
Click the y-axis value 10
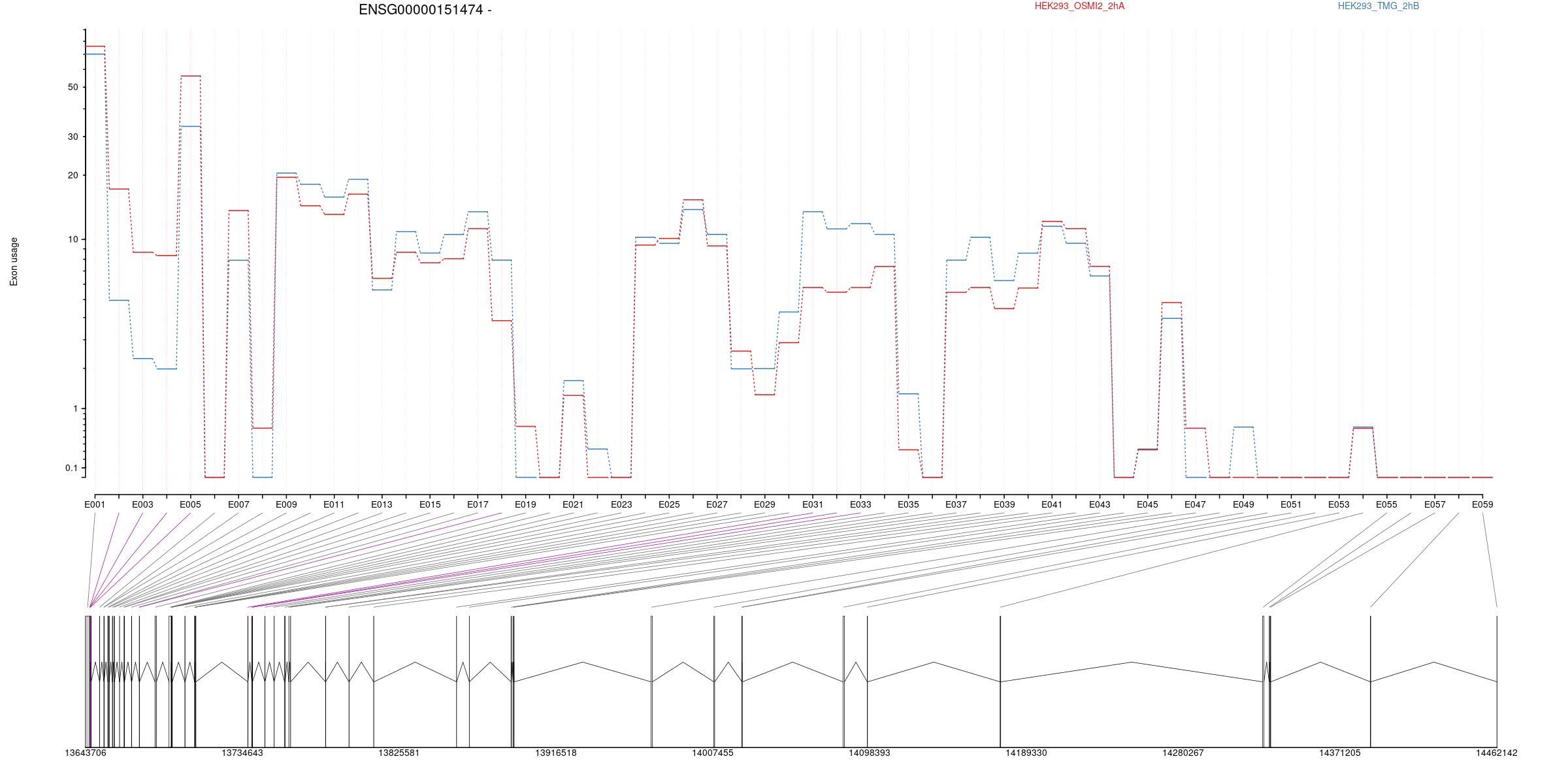coord(73,239)
